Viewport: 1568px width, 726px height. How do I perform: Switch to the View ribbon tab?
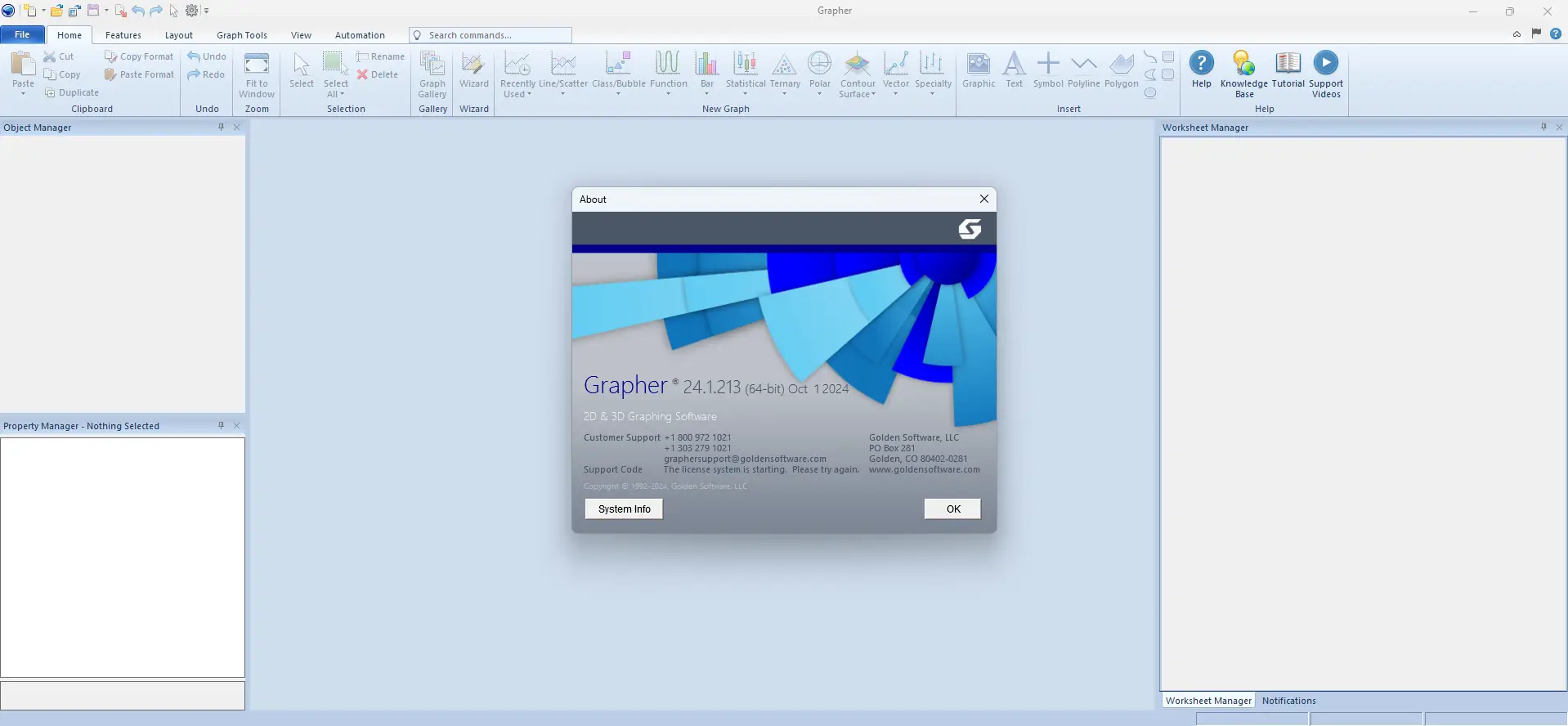302,35
